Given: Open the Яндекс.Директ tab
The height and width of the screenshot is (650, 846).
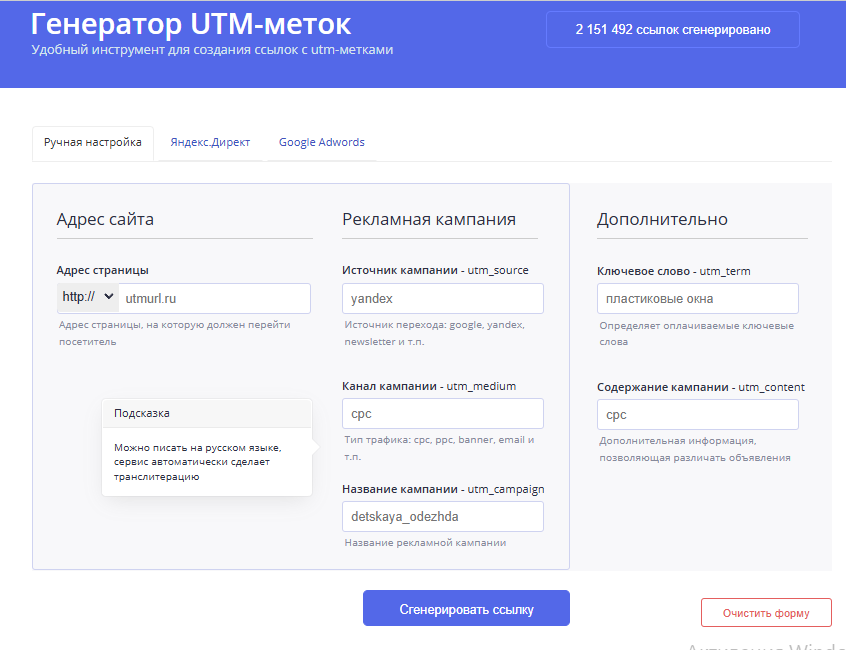Looking at the screenshot, I should [210, 143].
